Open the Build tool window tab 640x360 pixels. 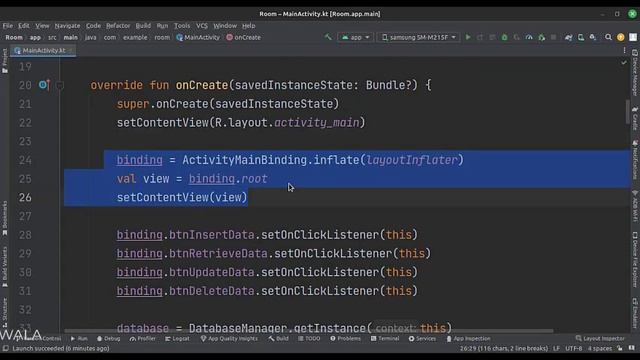pyautogui.click(x=278, y=338)
